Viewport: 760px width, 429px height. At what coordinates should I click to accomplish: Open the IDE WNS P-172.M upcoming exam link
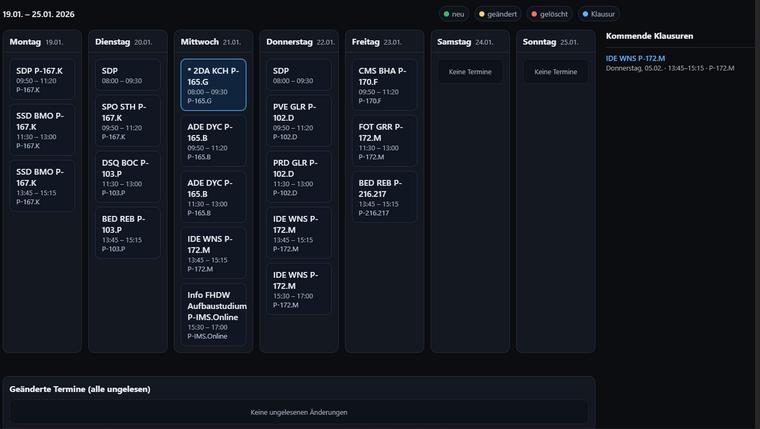tap(635, 58)
